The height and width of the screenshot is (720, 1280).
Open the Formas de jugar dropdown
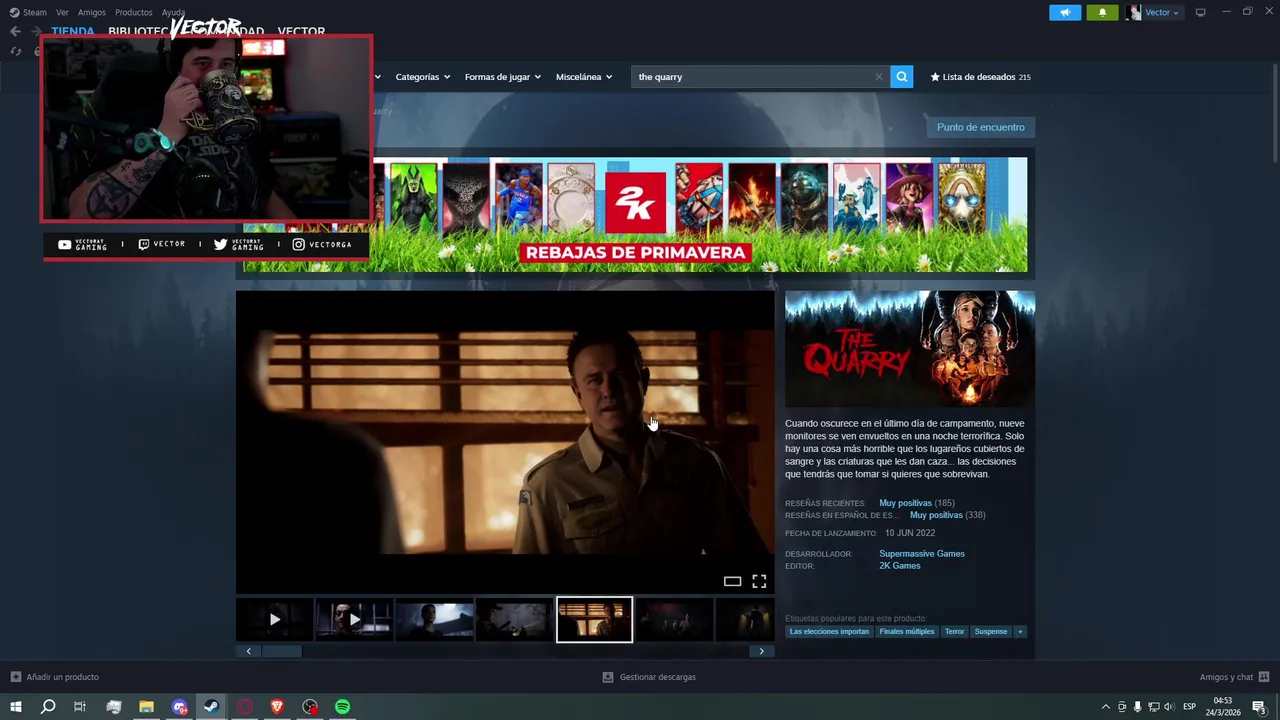click(502, 77)
